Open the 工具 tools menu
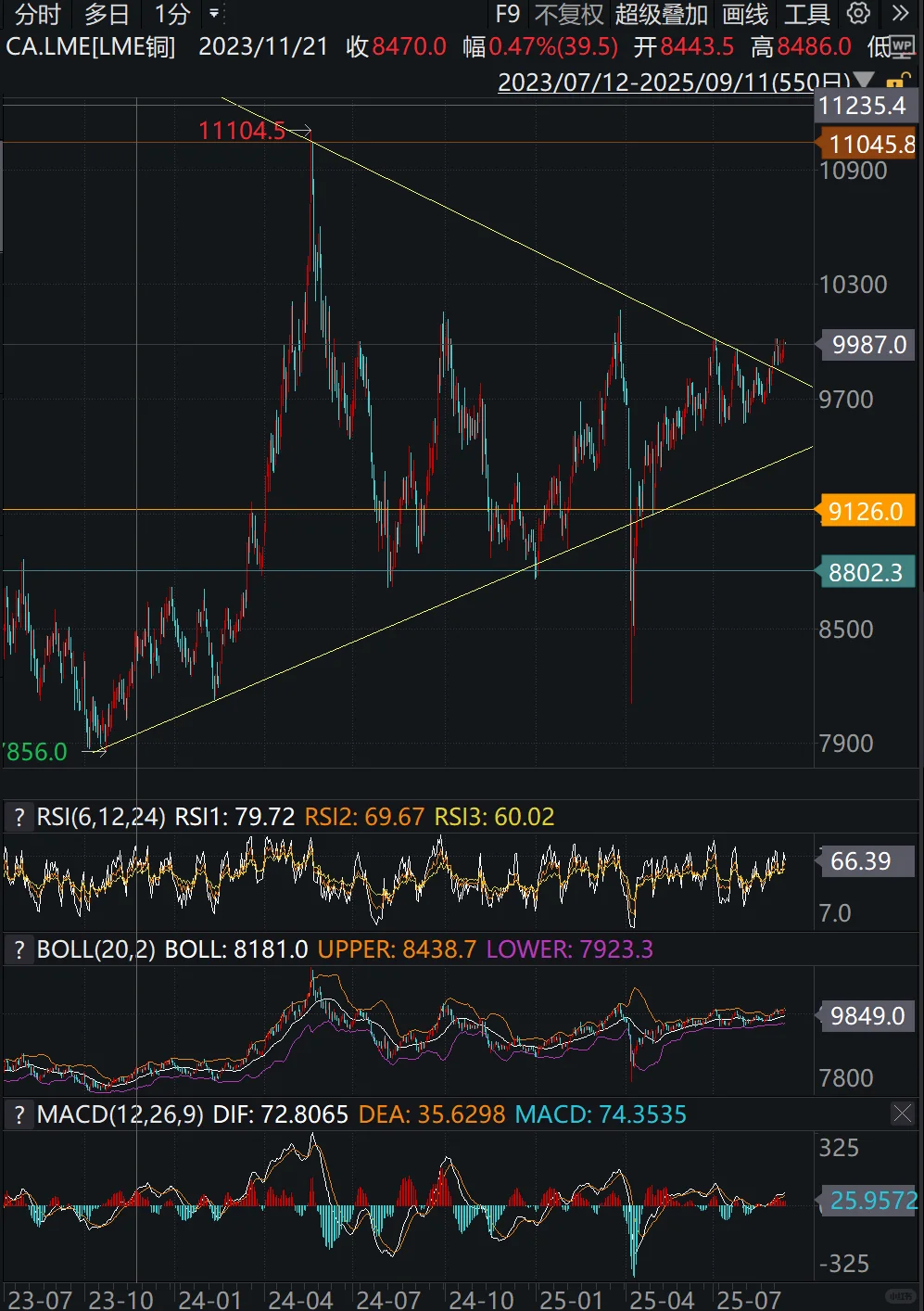The image size is (924, 1311). tap(806, 14)
